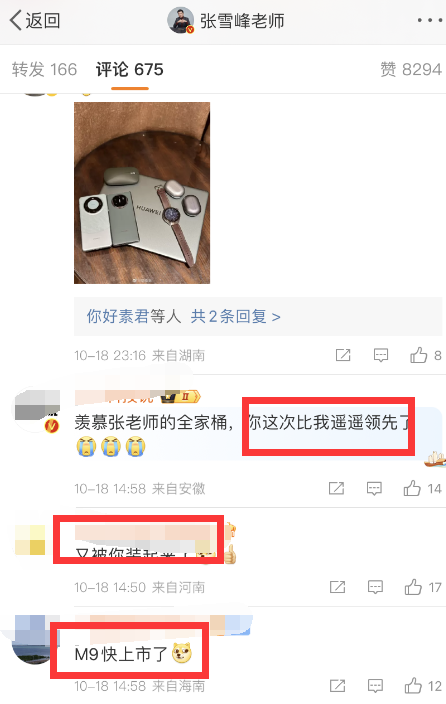Image resolution: width=446 pixels, height=704 pixels.
Task: Select the 评论 675 tab
Action: tap(129, 70)
